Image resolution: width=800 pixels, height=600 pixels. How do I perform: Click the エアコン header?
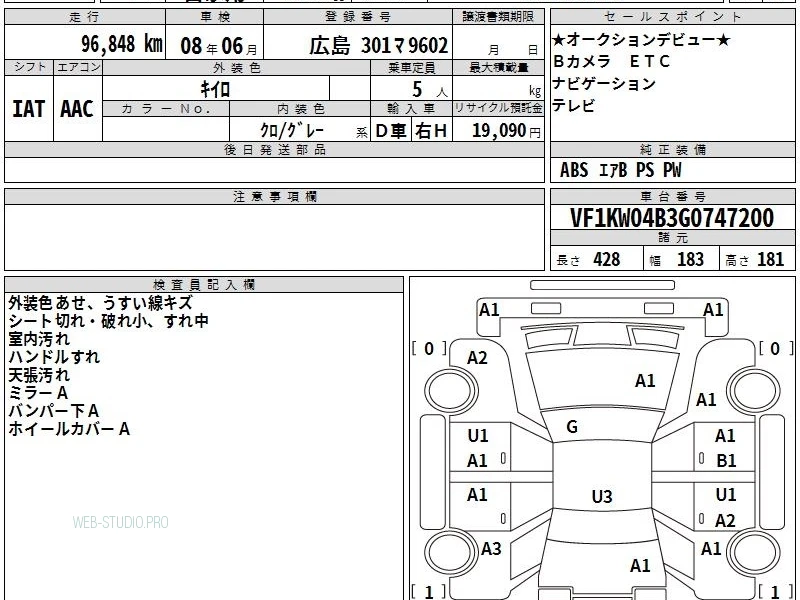(78, 67)
